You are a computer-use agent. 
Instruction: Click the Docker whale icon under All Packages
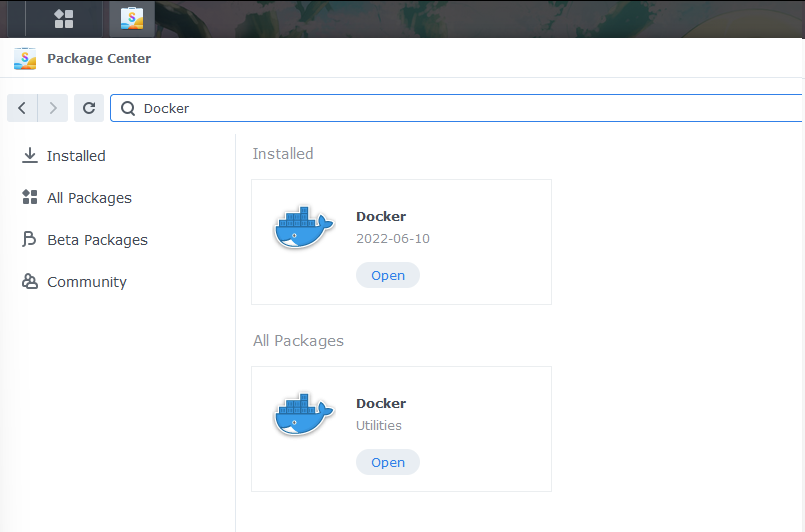303,415
